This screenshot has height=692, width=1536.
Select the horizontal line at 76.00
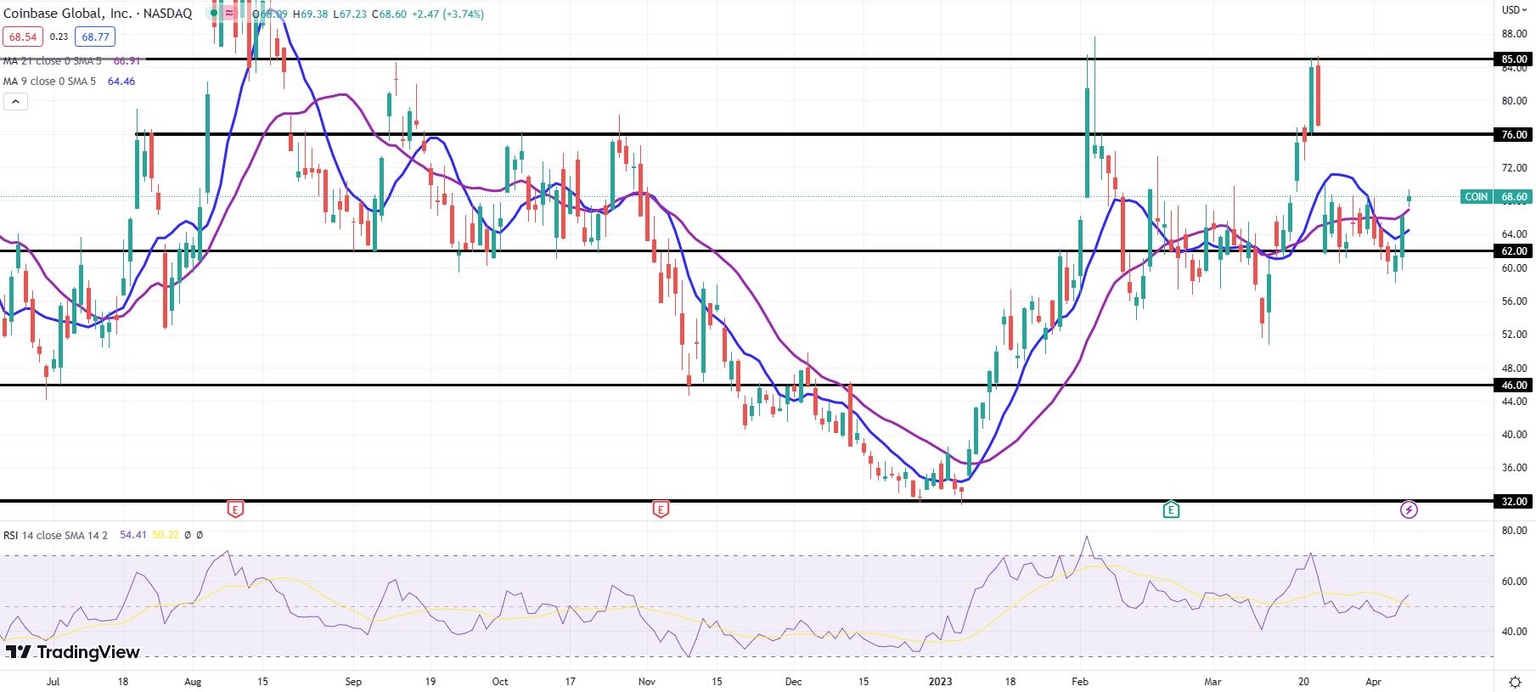(815, 134)
